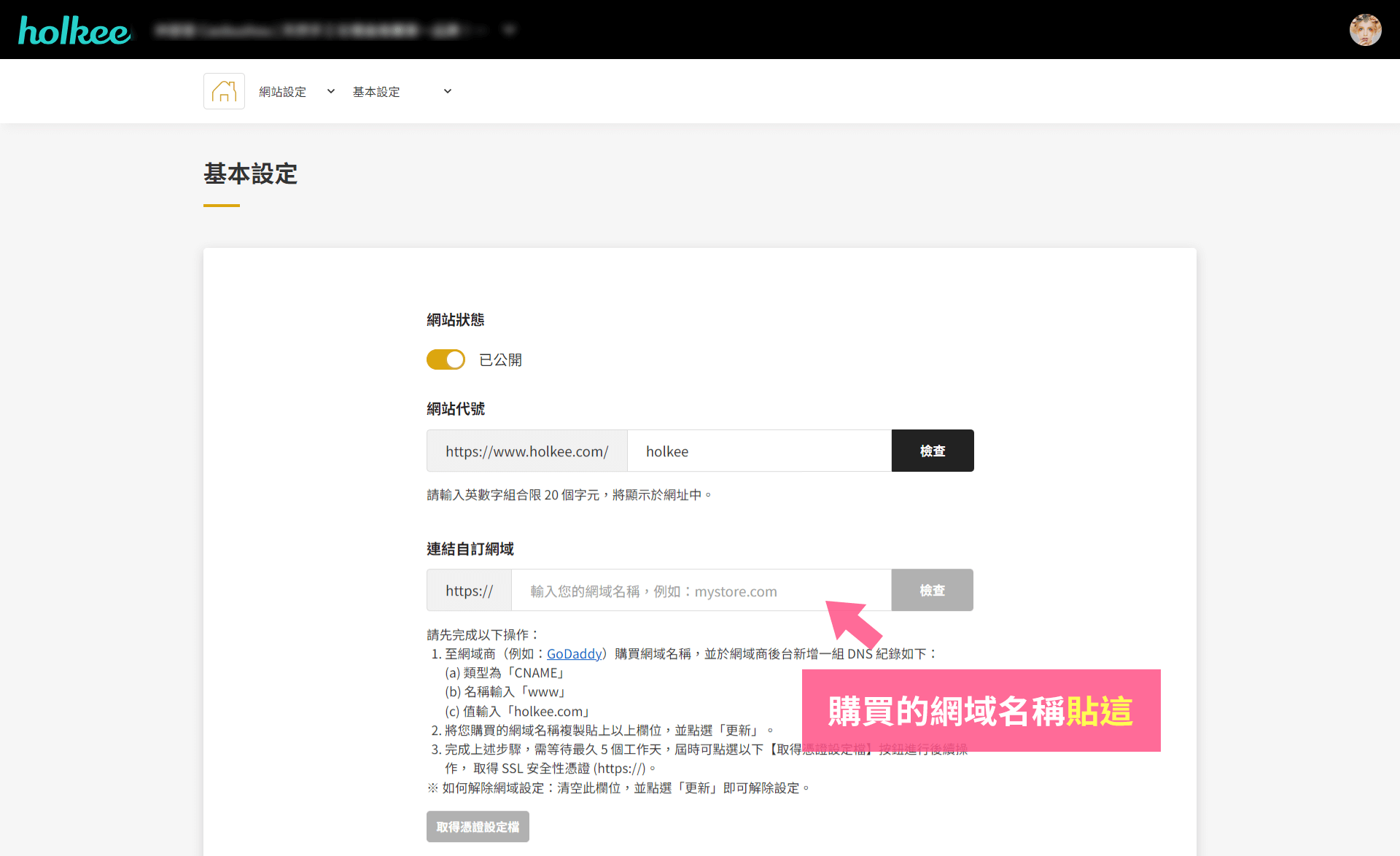Click the black 檢查 button for 網站代號
The image size is (1400, 856).
(x=933, y=451)
